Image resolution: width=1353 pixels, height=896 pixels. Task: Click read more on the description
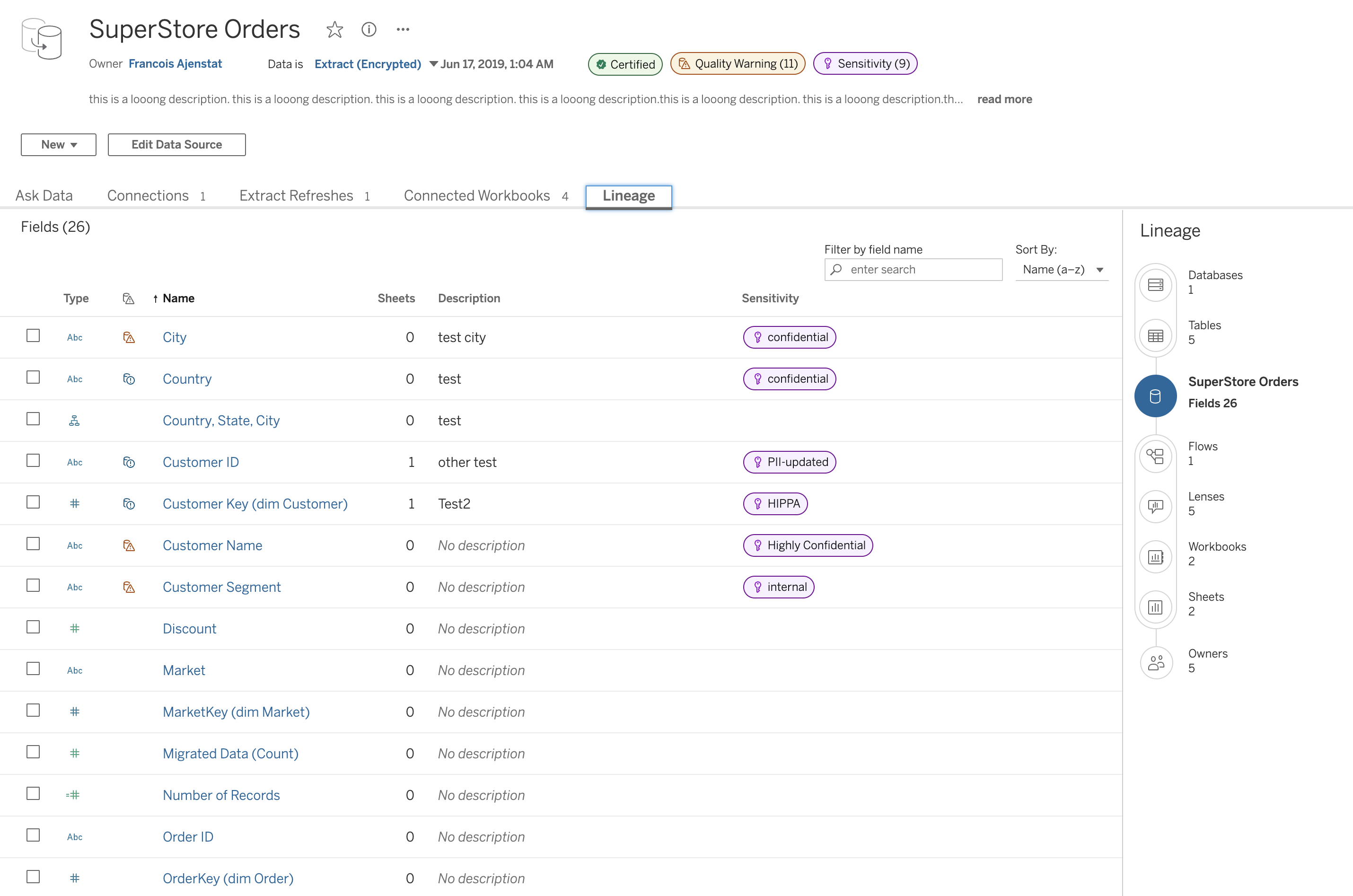[1004, 99]
